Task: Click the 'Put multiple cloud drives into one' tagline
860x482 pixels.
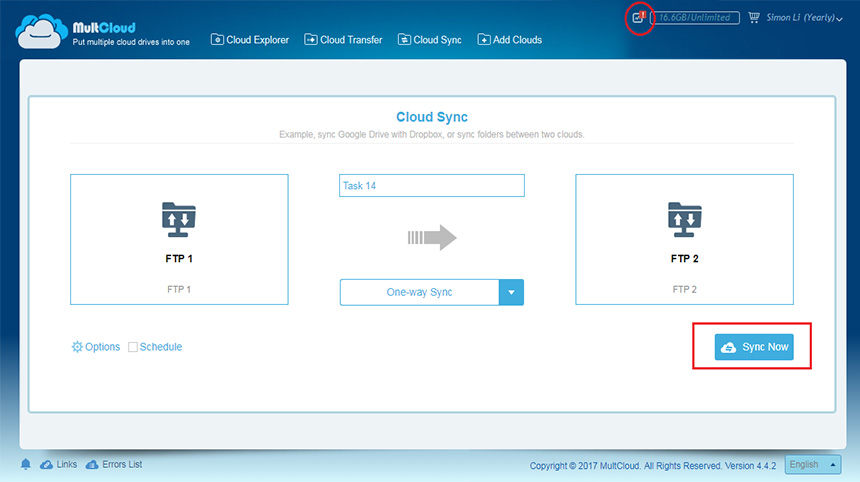Action: pyautogui.click(x=131, y=42)
